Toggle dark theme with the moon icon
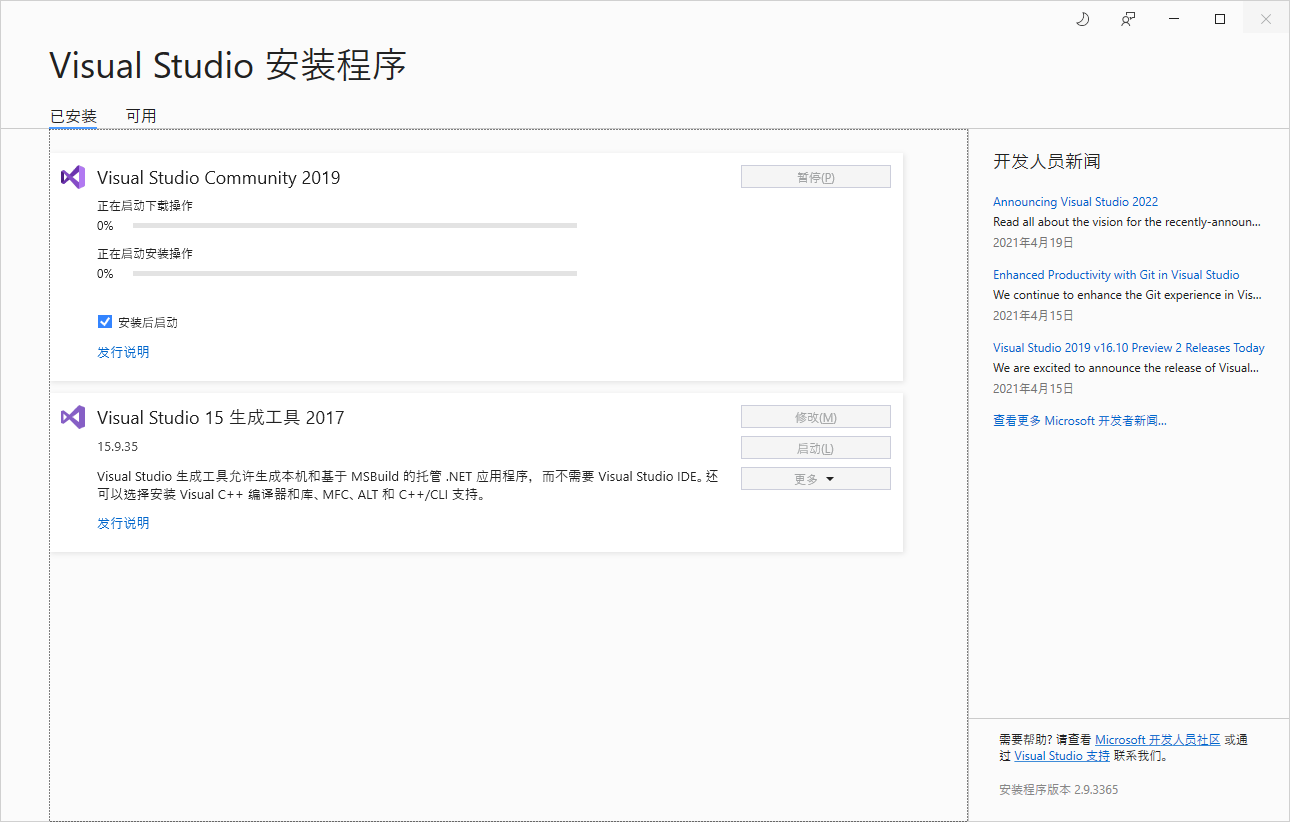 pyautogui.click(x=1082, y=18)
